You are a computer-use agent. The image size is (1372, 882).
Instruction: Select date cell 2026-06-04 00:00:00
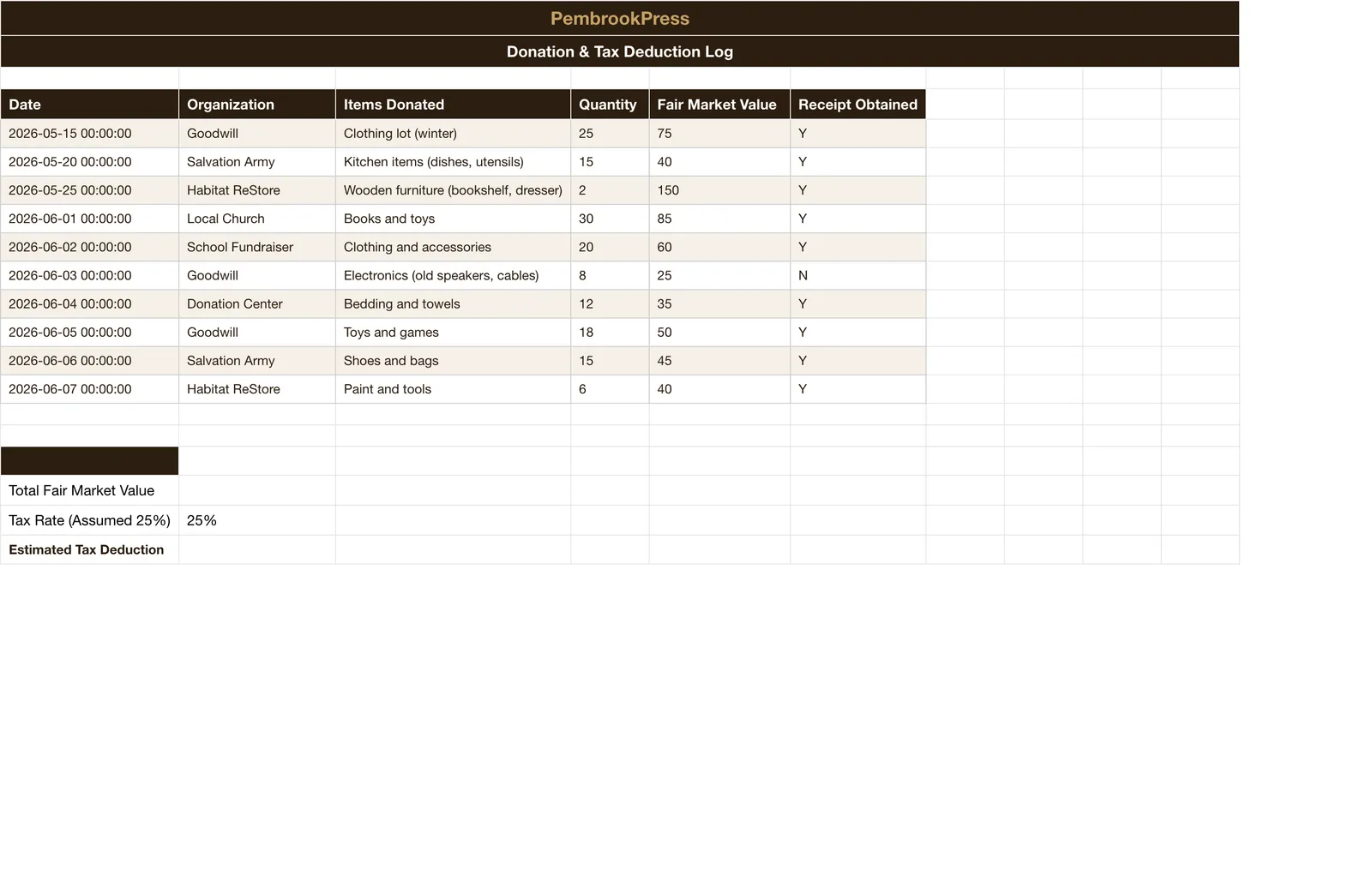tap(89, 303)
